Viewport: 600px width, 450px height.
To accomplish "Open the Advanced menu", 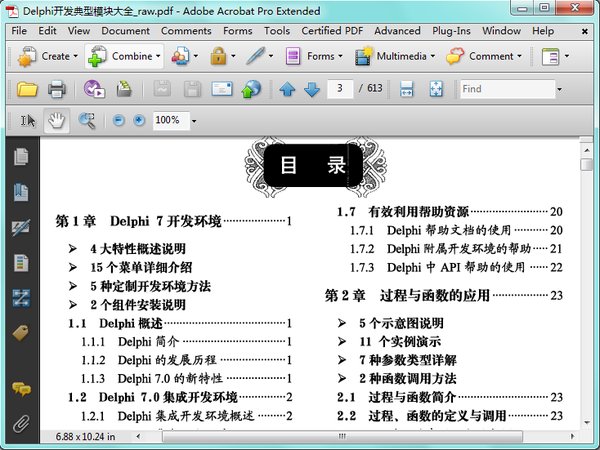I will [x=397, y=31].
